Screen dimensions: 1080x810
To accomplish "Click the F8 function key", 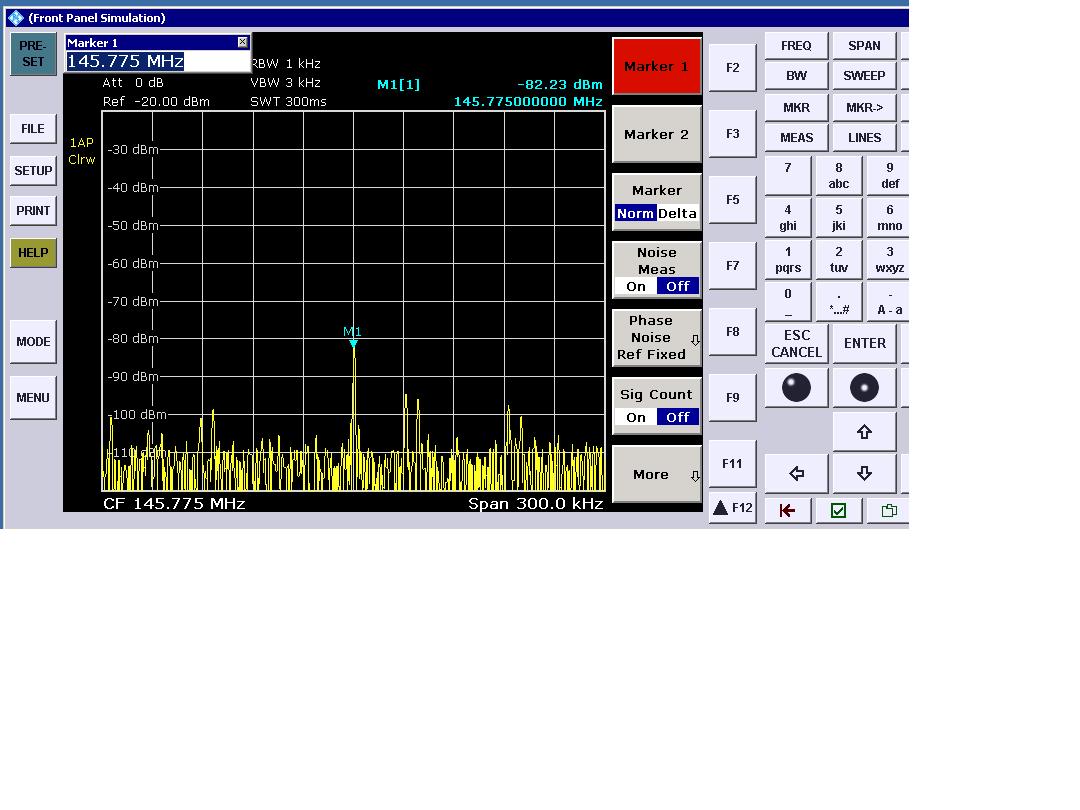I will tap(732, 332).
